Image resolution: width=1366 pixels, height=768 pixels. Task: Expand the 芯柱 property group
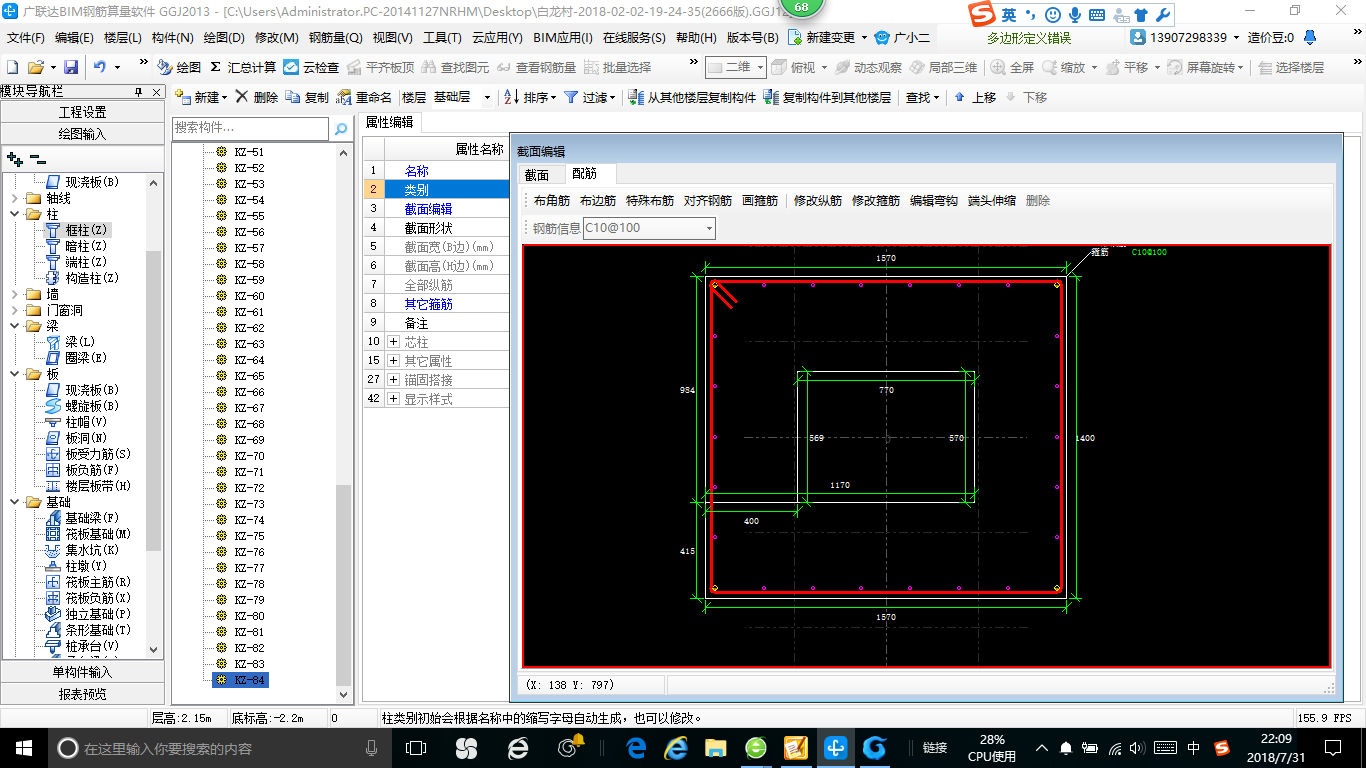coord(393,342)
